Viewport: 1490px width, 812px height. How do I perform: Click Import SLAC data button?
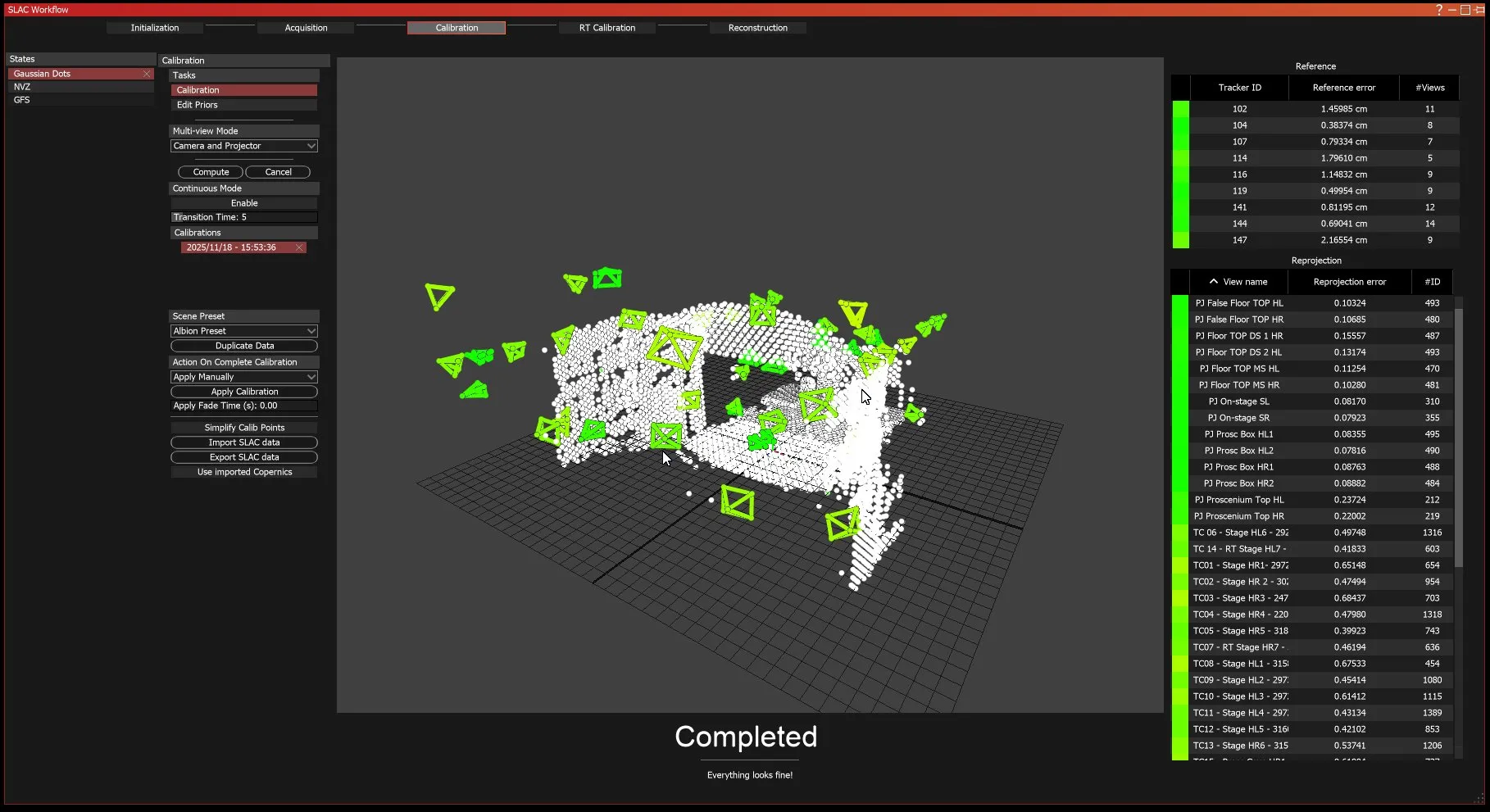244,442
